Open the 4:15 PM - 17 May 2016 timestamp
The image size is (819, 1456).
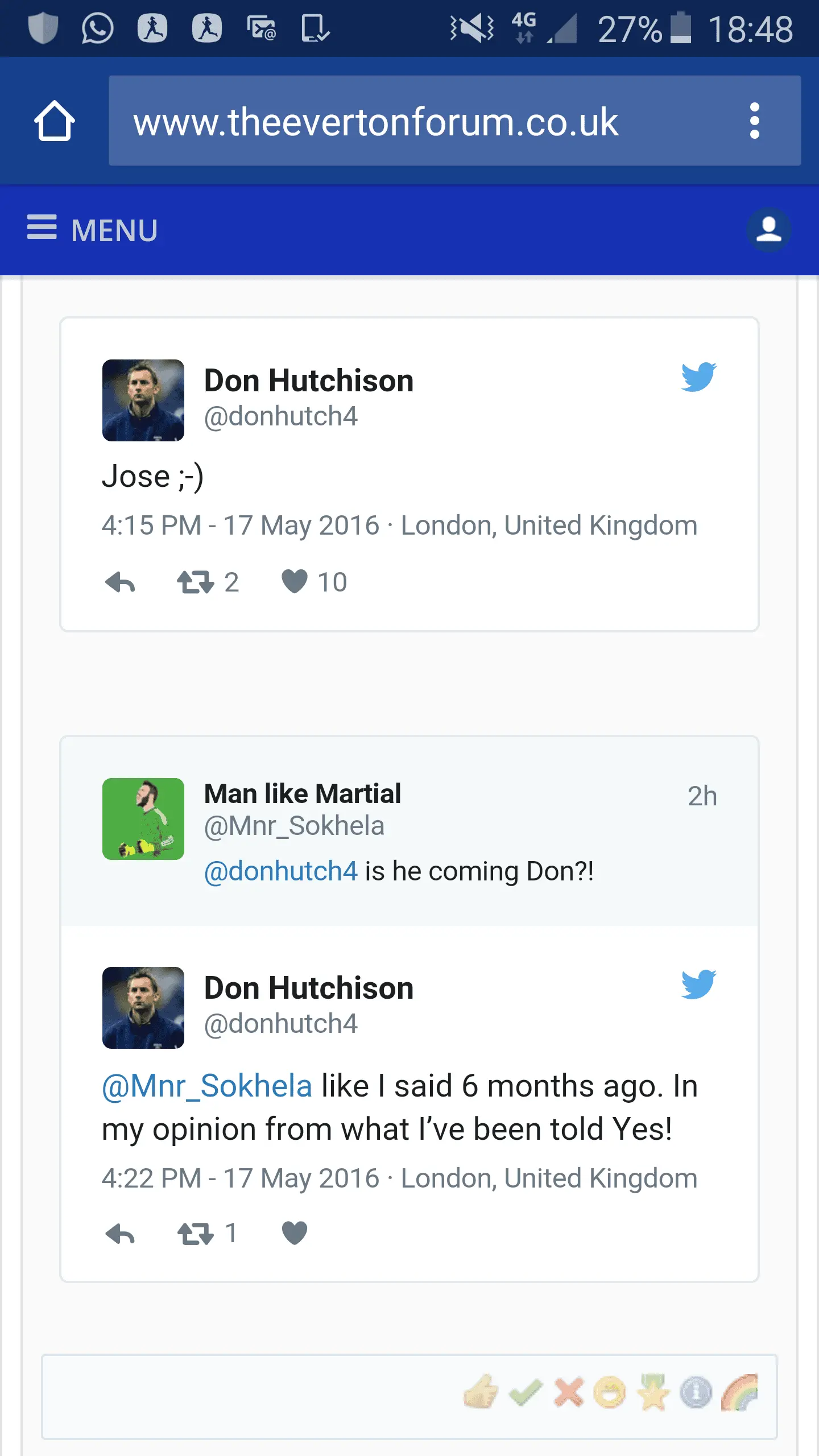240,525
